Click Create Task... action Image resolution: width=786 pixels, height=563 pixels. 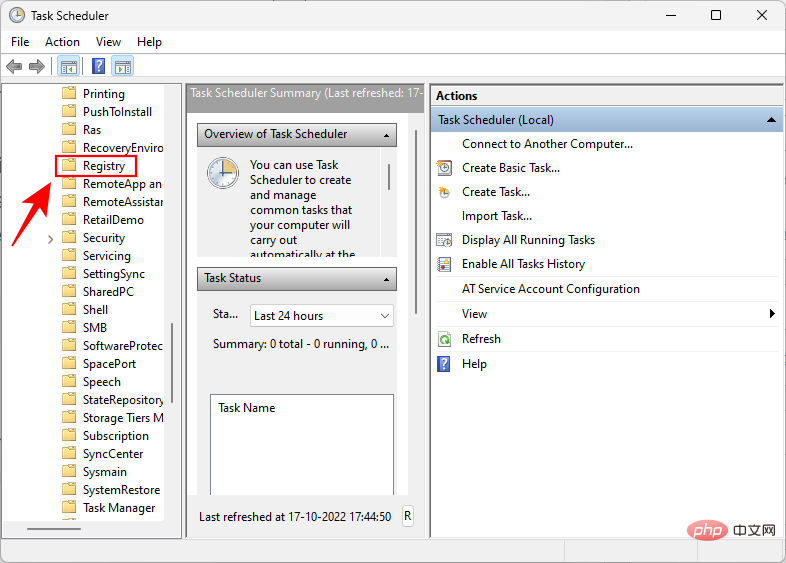[496, 192]
